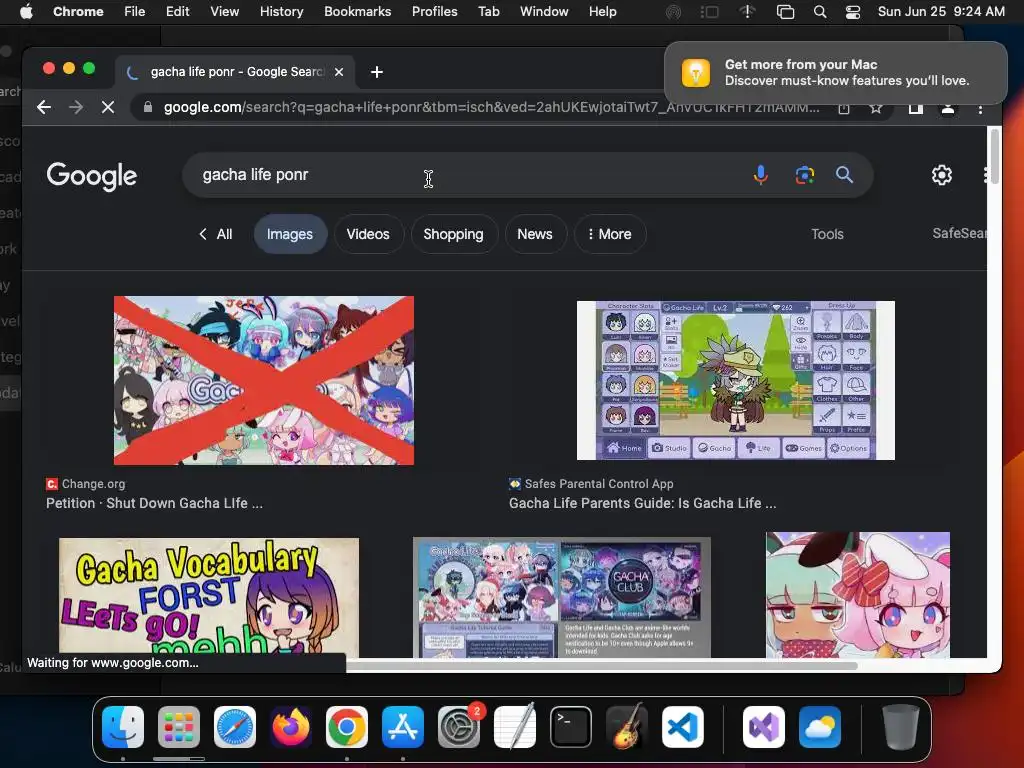Open Chrome three-dot menu
Screen dimensions: 1024x768
point(980,108)
